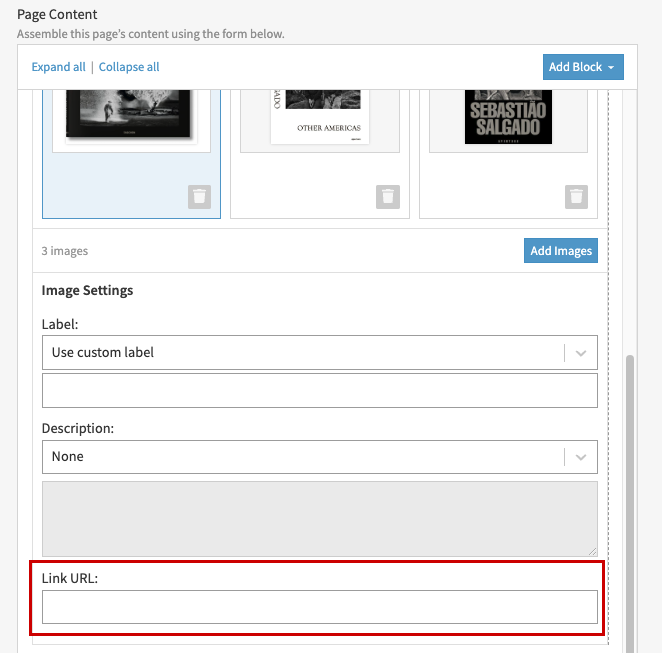Click the description textarea resize handle
Screen dimensions: 662x653
pyautogui.click(x=593, y=552)
